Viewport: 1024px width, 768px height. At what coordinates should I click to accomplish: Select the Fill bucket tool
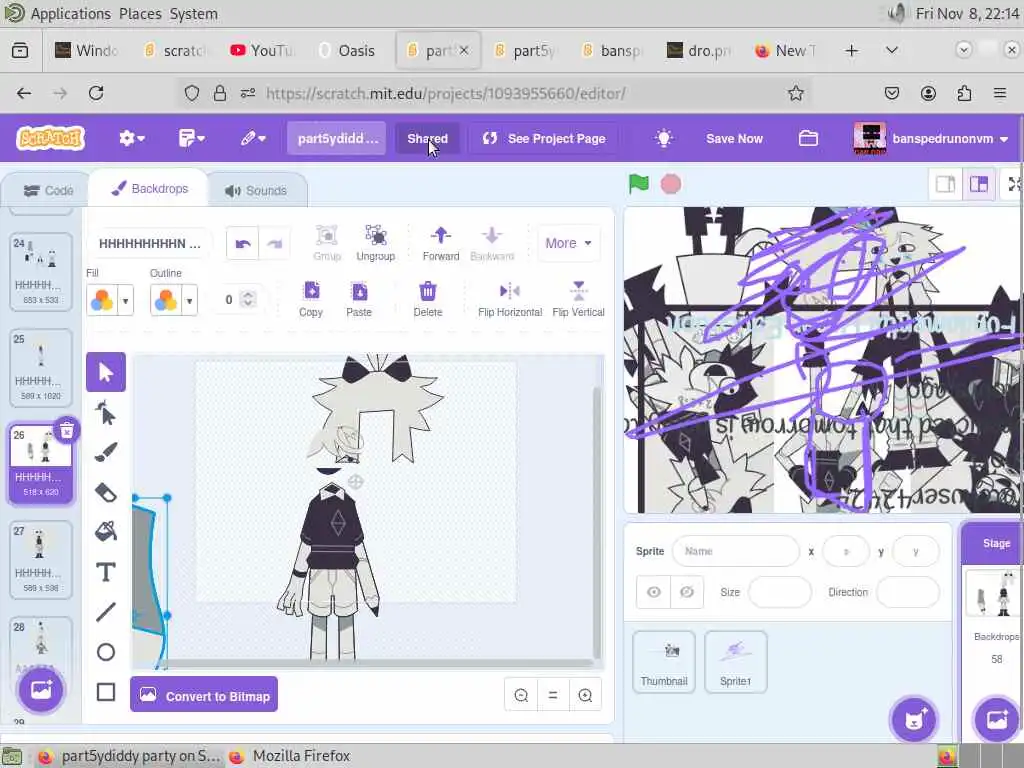(106, 532)
